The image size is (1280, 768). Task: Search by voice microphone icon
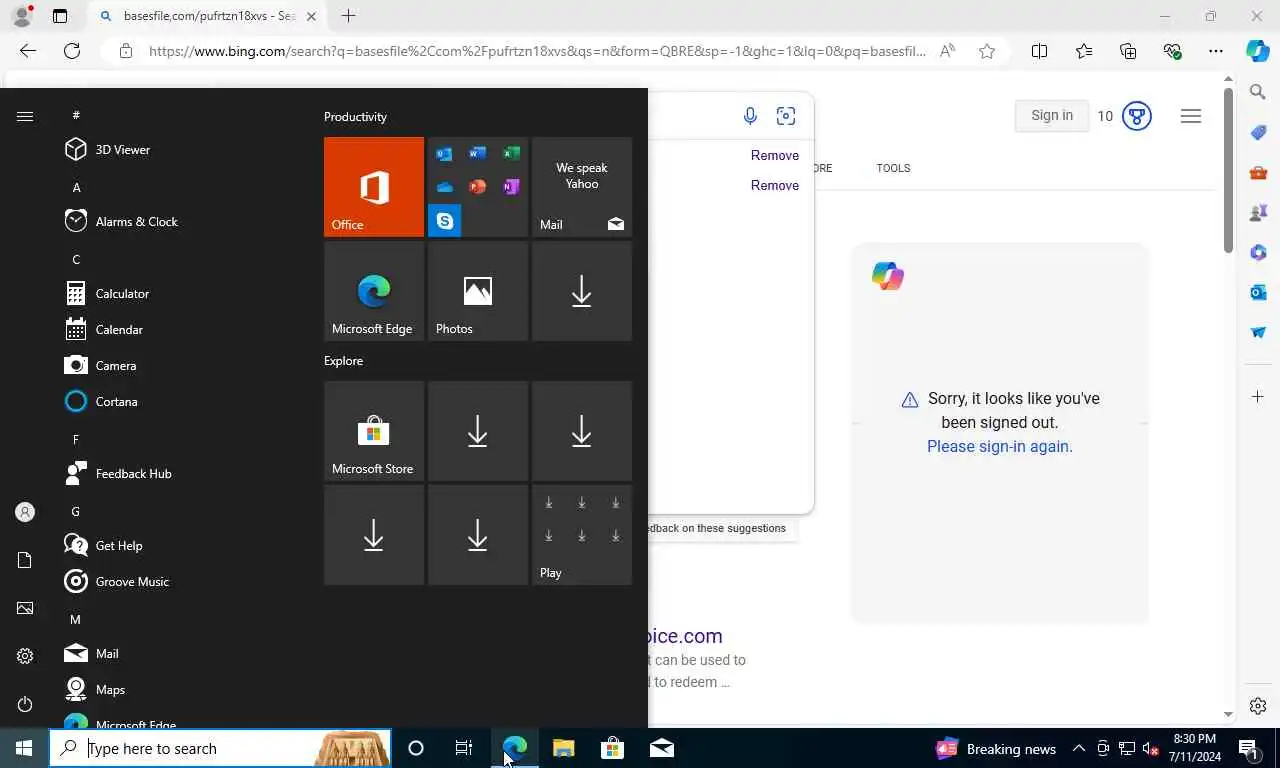[750, 116]
